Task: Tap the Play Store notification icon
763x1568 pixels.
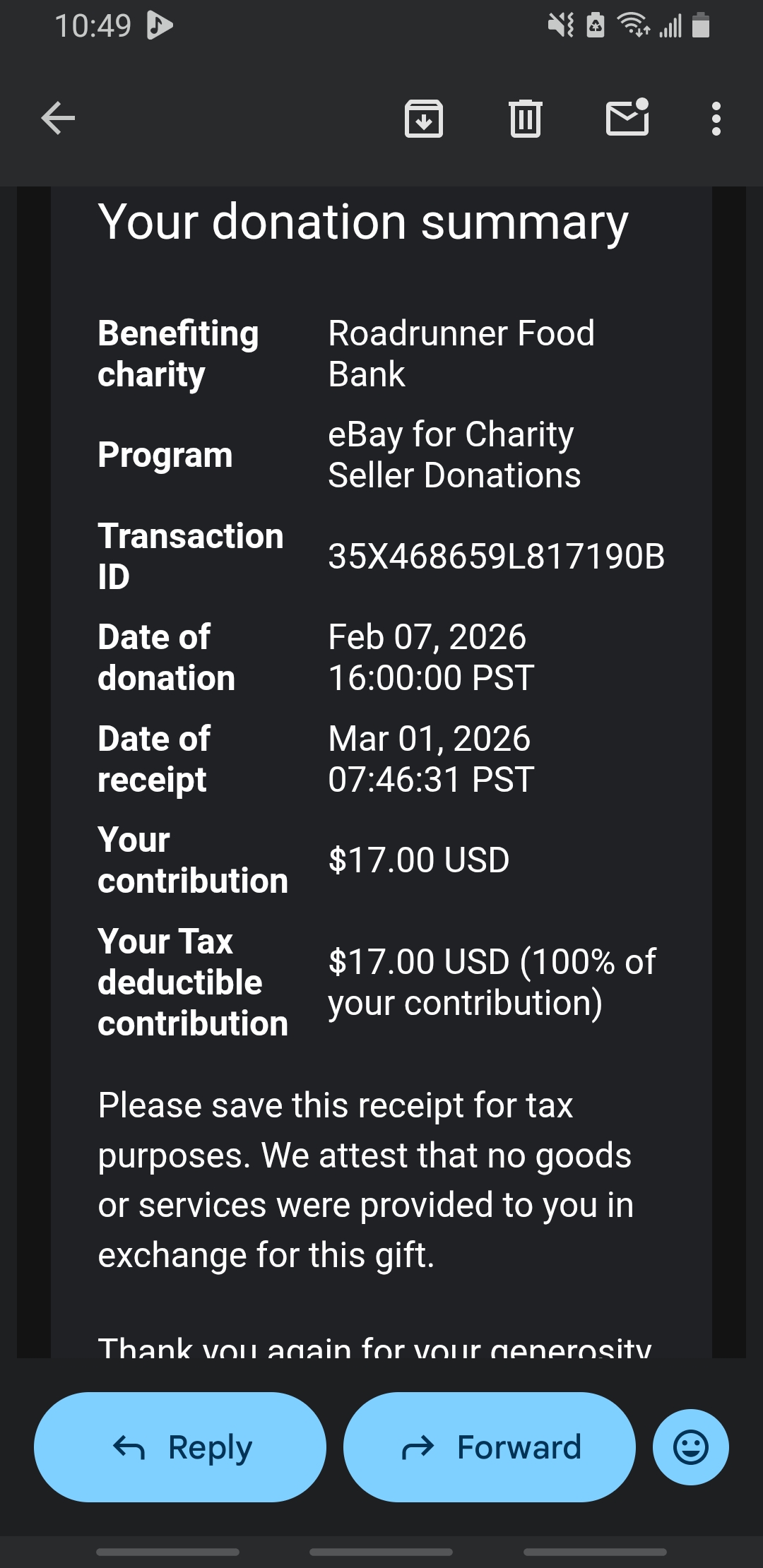Action: 159,25
